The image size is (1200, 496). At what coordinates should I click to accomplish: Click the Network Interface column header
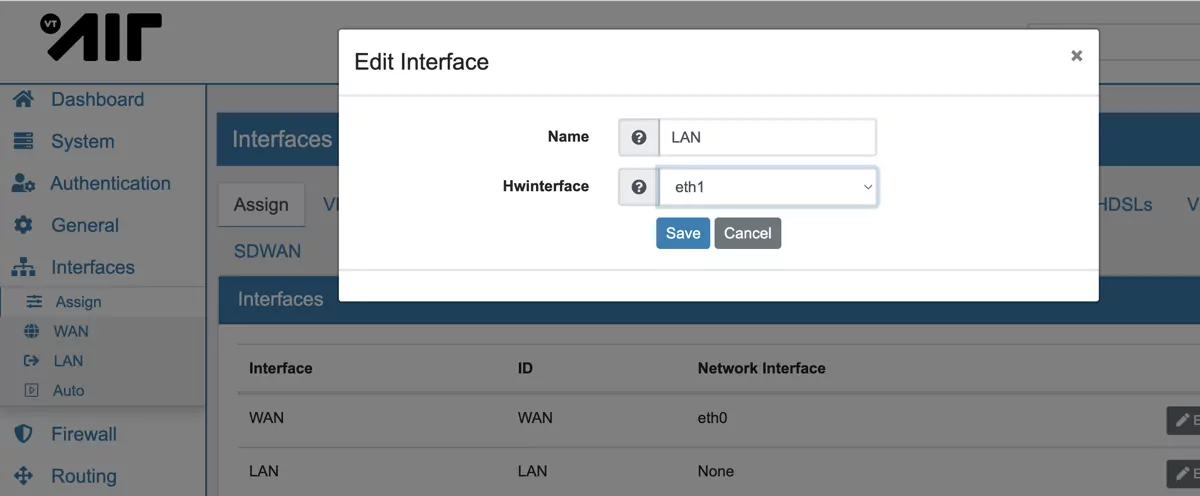(761, 368)
